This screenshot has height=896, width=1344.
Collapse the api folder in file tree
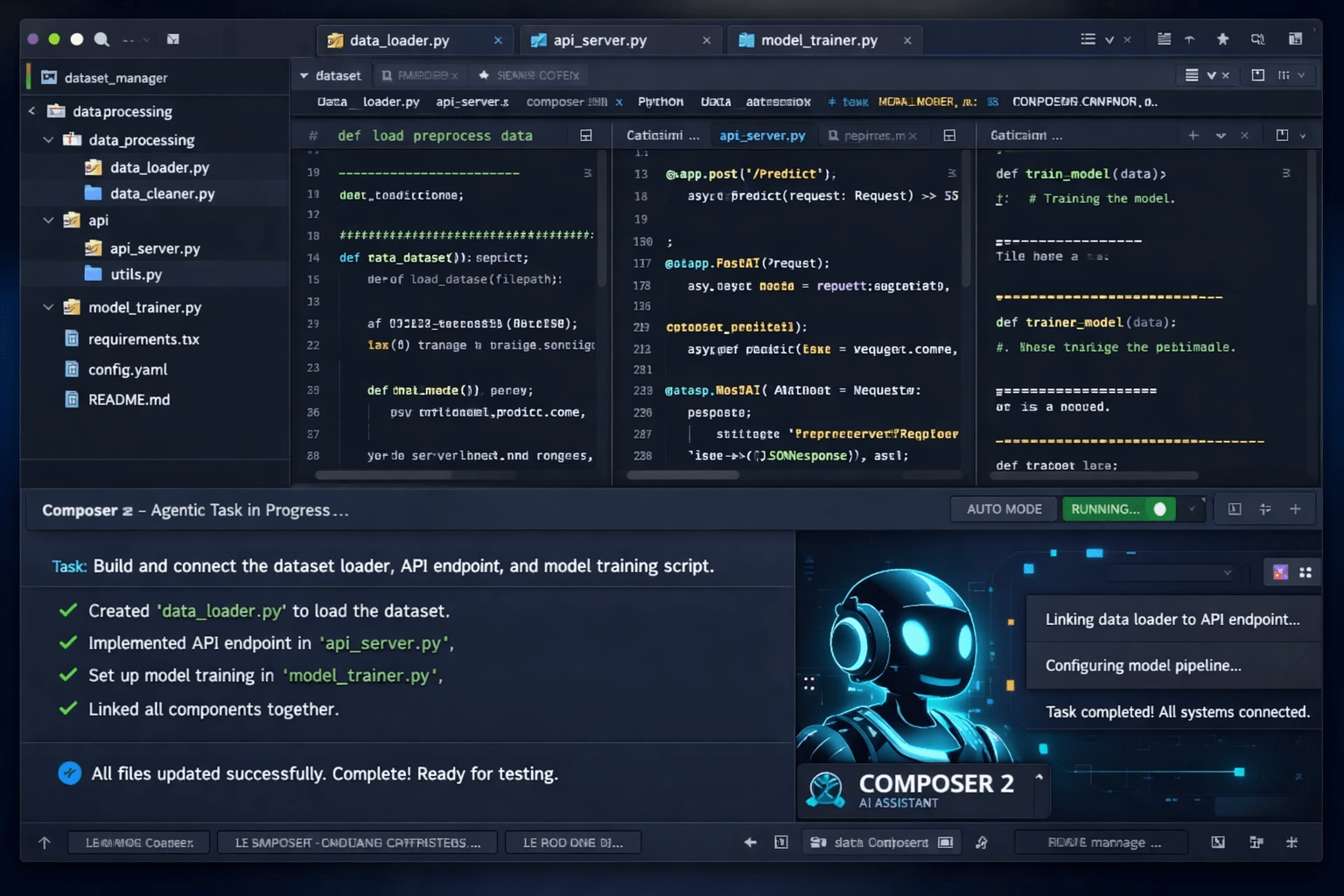pos(49,220)
